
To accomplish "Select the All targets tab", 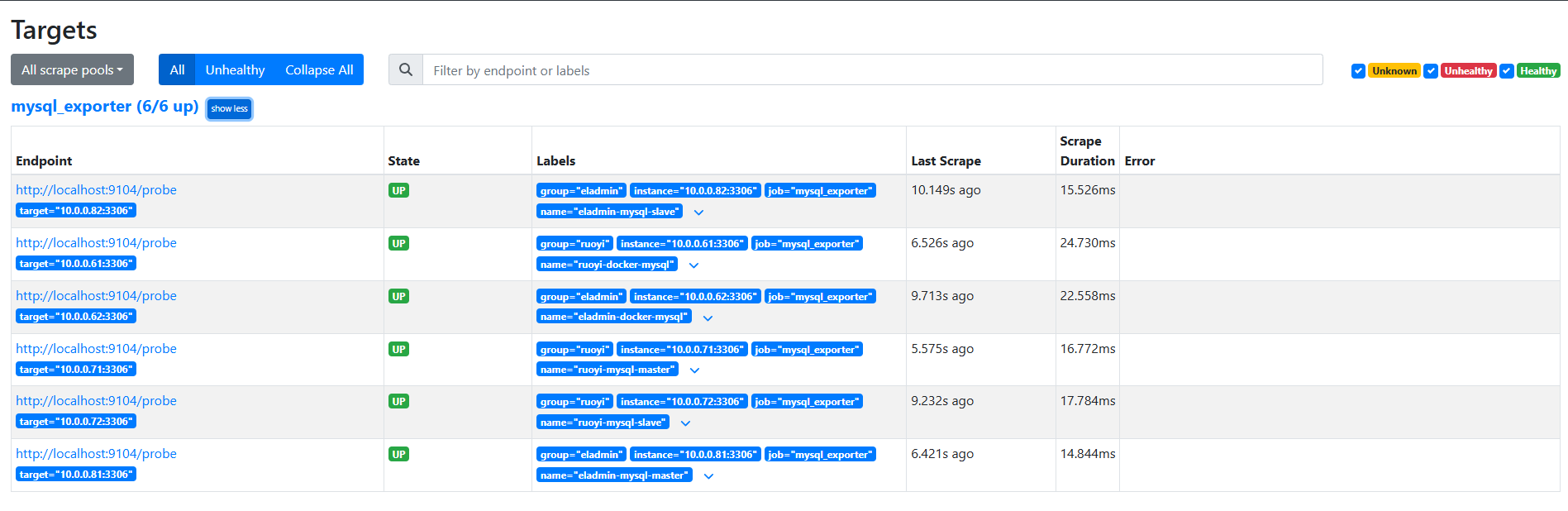I will (x=177, y=70).
